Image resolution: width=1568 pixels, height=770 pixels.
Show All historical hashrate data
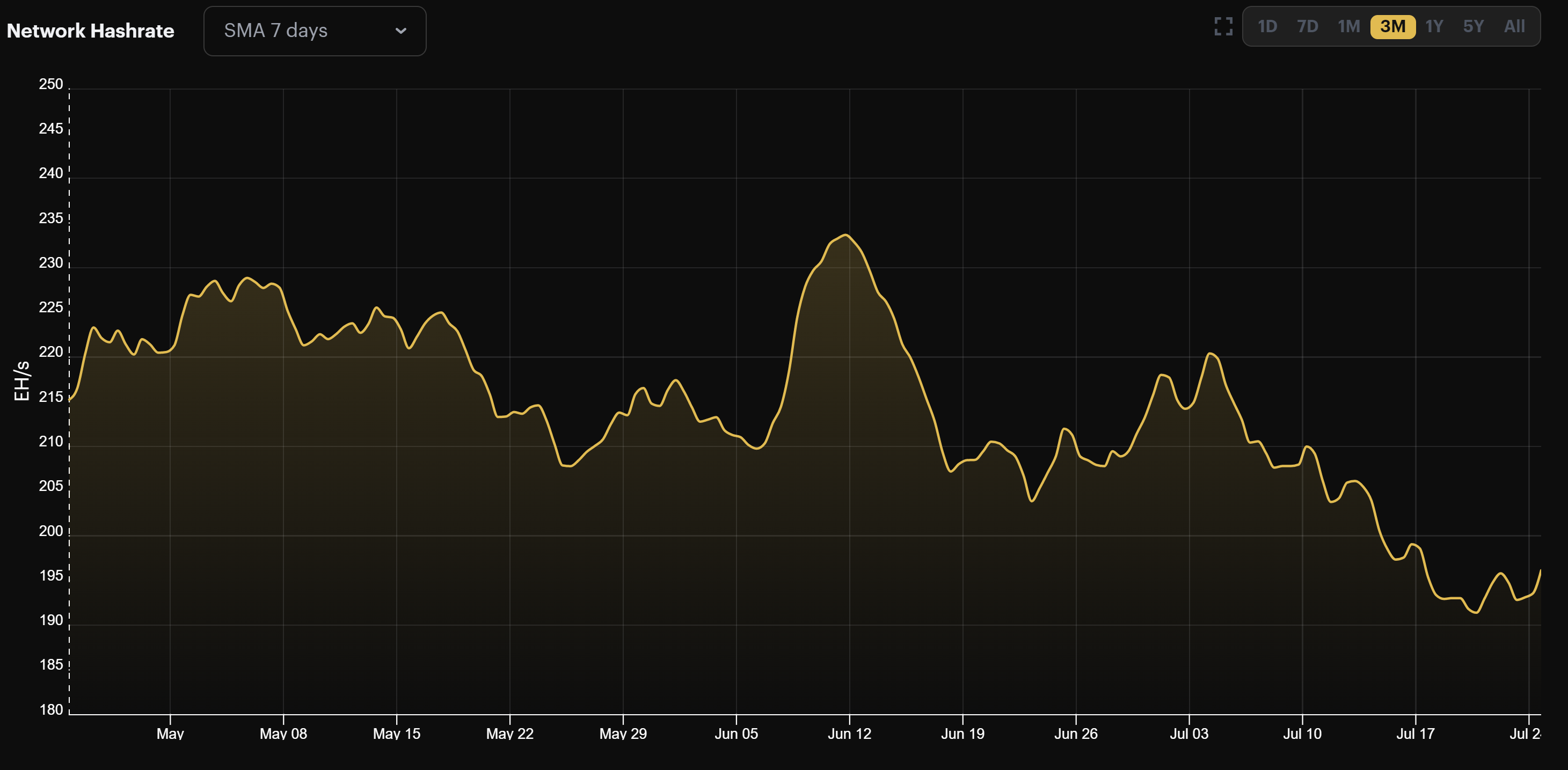(x=1514, y=26)
